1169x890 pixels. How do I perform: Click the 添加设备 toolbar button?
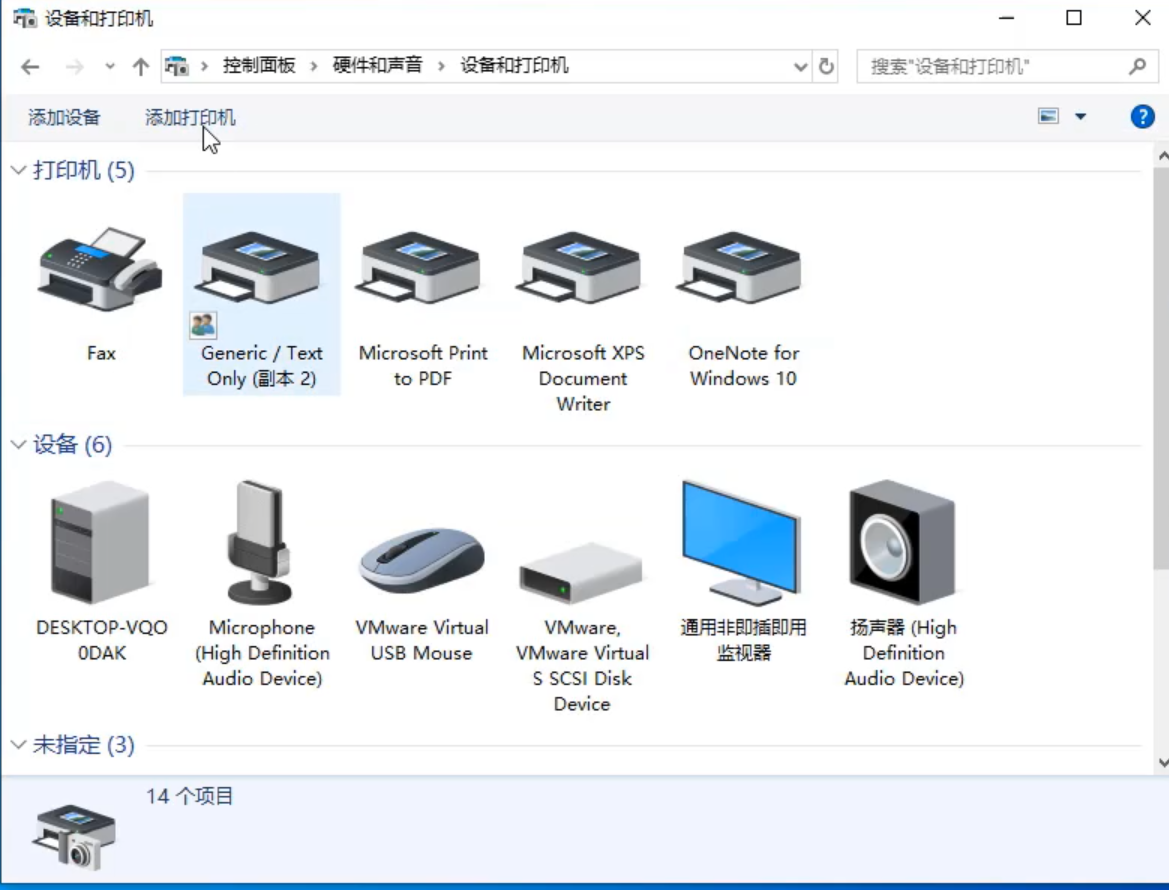[x=64, y=118]
